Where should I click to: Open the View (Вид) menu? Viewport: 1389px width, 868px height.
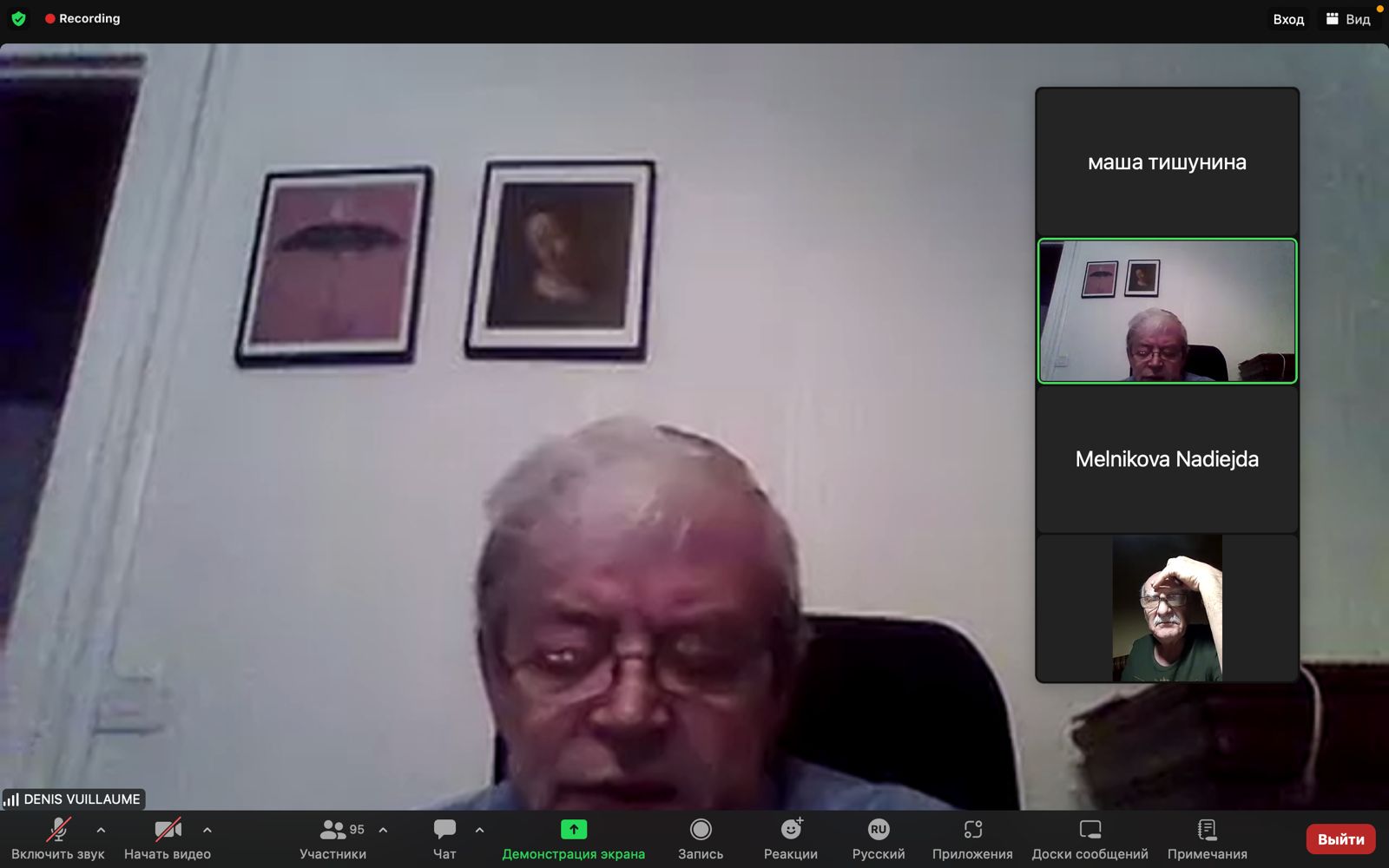tap(1348, 19)
